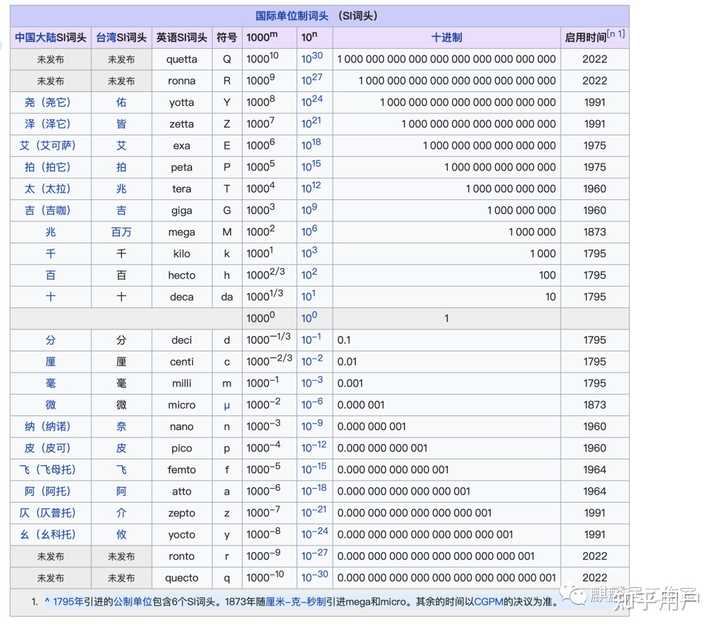Open the 皮（皮可） prefix link
The image size is (720, 626).
pos(48,448)
